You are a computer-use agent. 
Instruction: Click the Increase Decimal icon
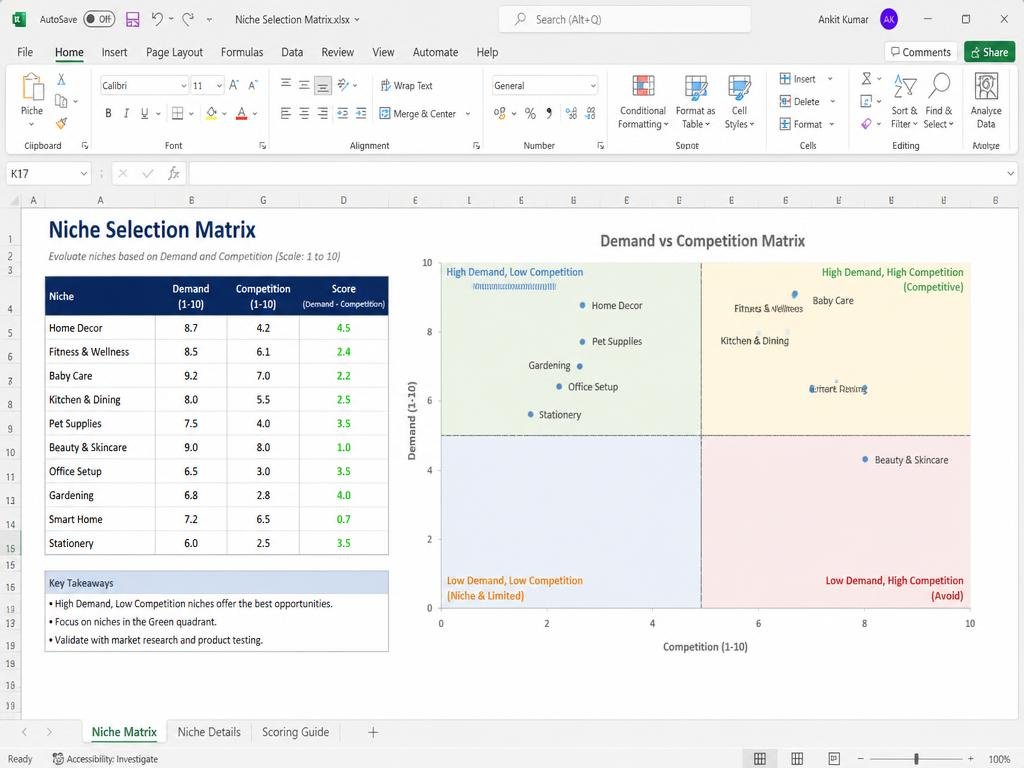coord(571,114)
